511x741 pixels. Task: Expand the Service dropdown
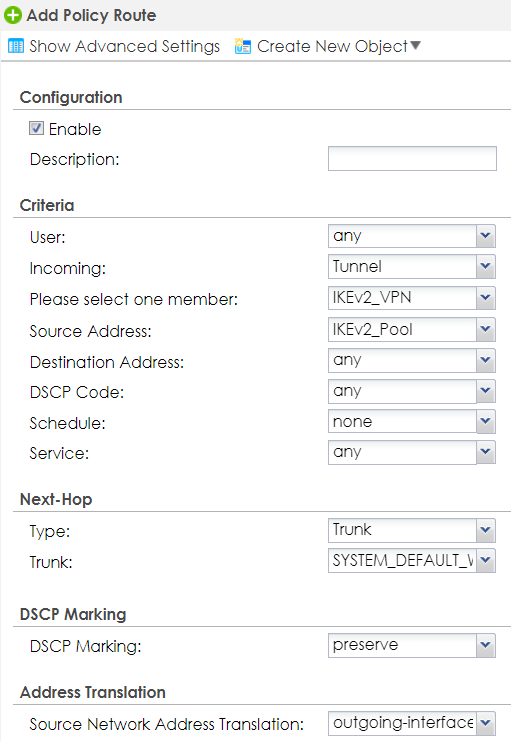pos(412,452)
